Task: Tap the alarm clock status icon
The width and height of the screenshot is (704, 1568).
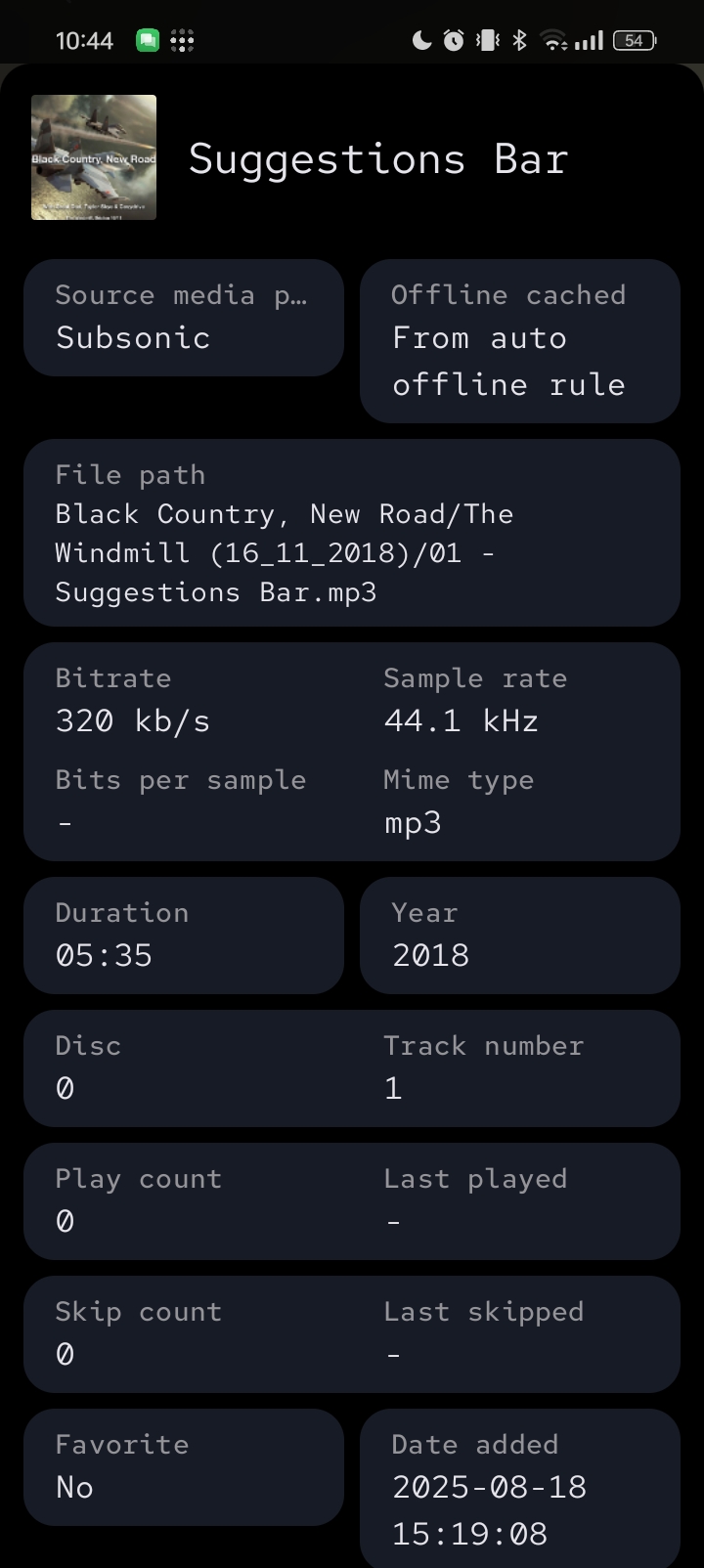Action: point(454,40)
